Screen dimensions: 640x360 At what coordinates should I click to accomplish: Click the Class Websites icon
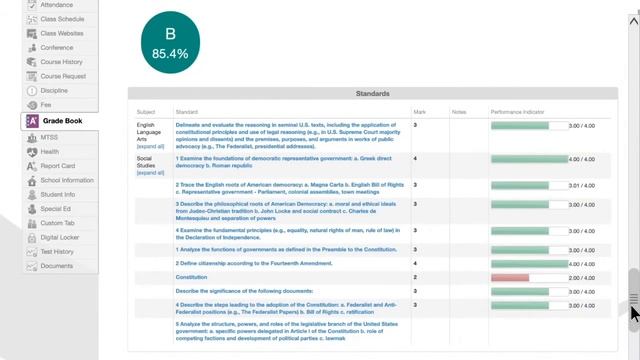pyautogui.click(x=32, y=33)
